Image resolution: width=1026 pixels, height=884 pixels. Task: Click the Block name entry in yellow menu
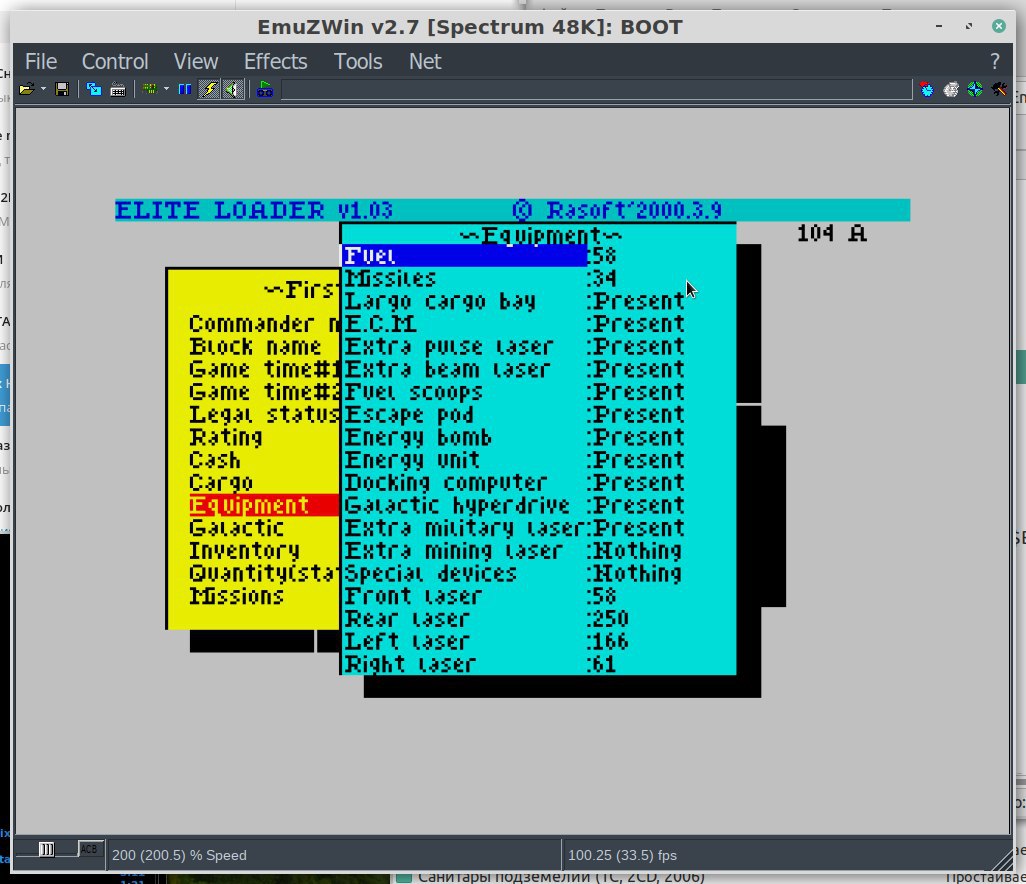(x=255, y=347)
